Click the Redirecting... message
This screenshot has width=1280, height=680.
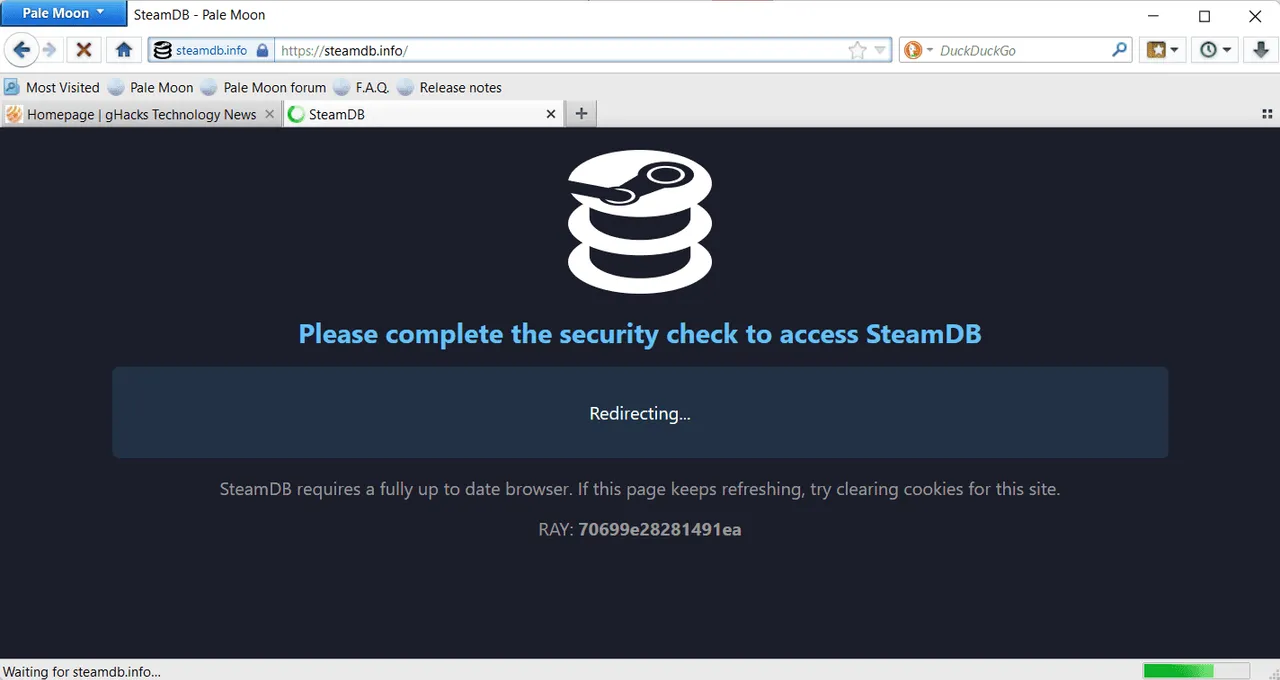[x=640, y=413]
